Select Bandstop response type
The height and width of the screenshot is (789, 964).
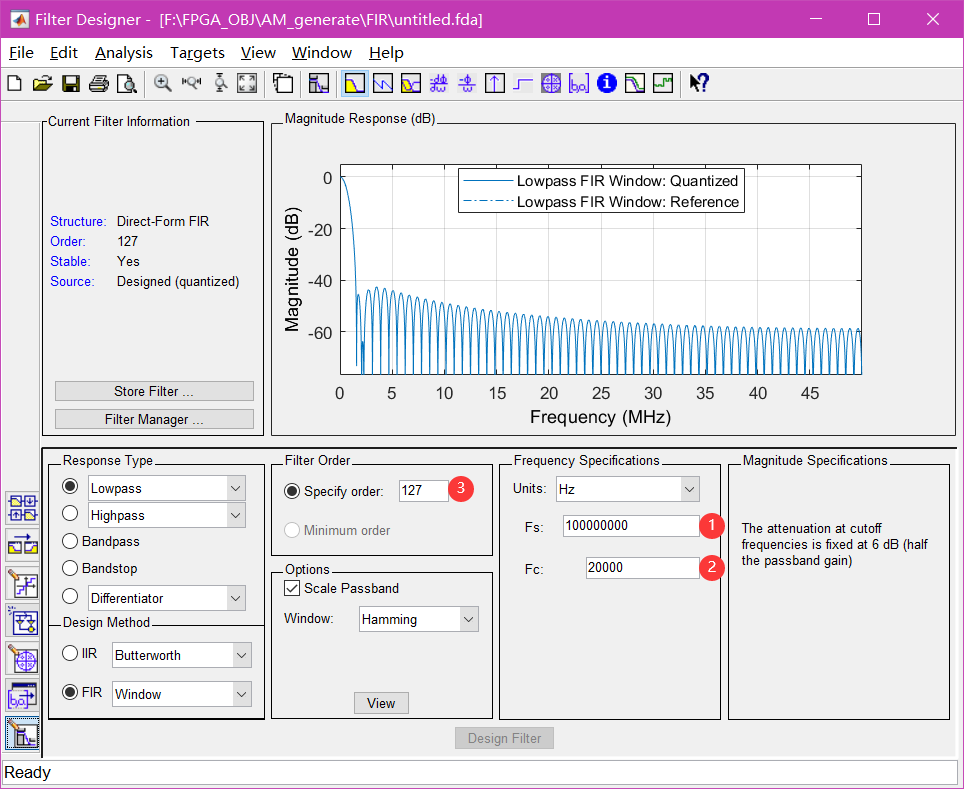click(100, 568)
